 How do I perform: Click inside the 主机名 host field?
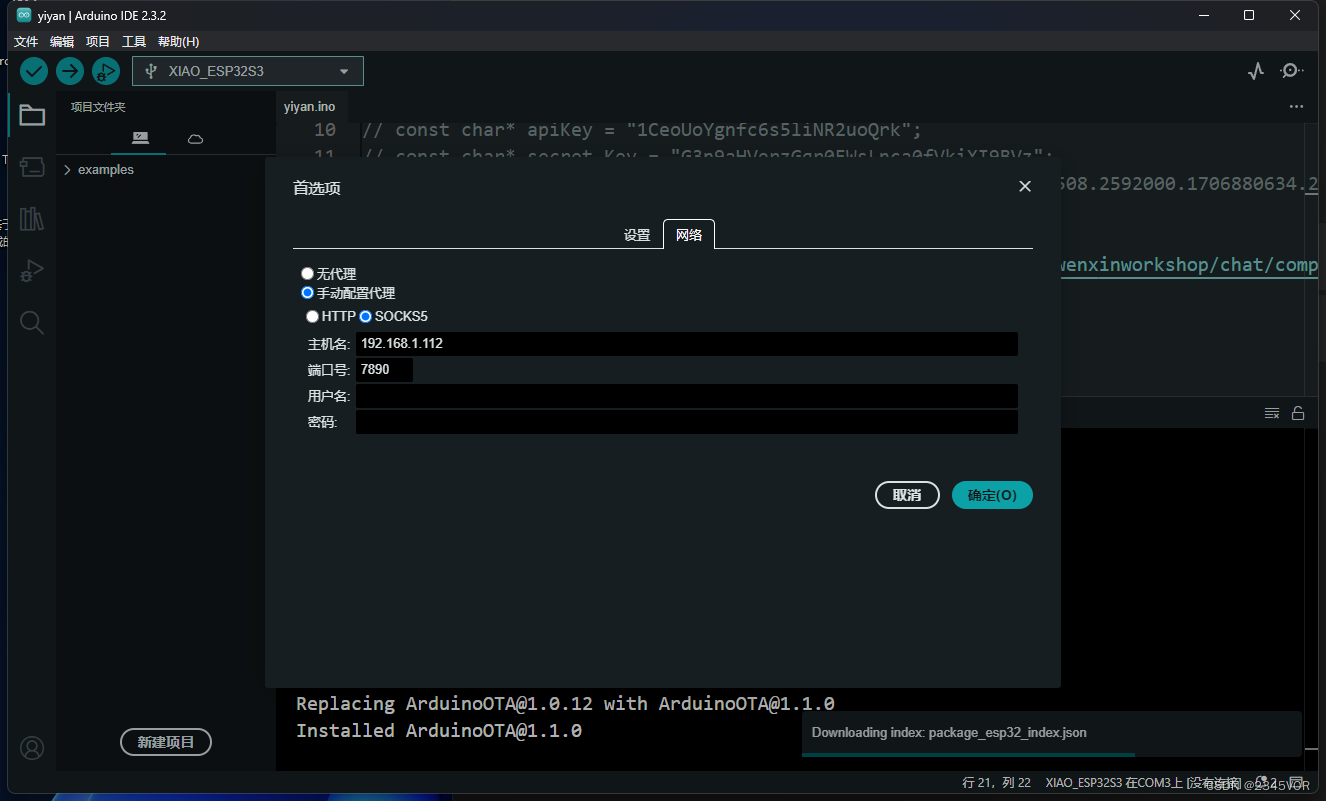point(686,343)
